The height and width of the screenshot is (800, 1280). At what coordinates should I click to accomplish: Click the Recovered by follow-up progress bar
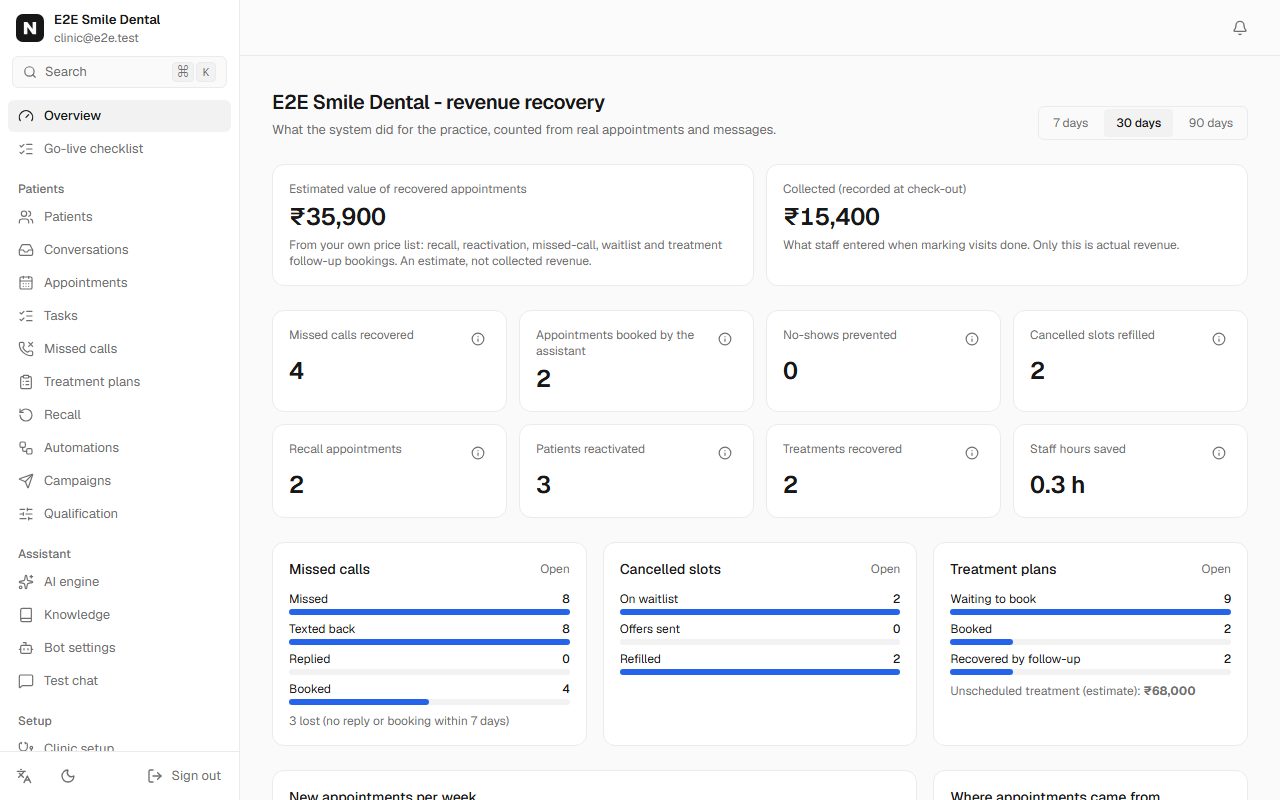pos(1090,672)
